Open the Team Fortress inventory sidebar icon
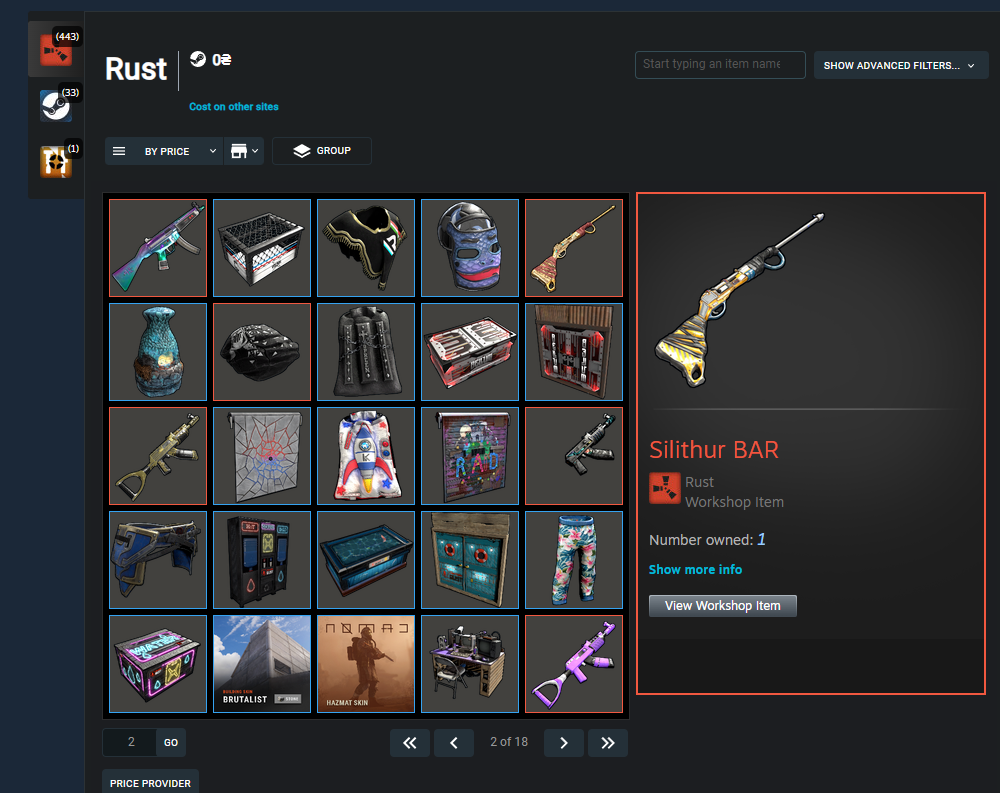 [56, 161]
